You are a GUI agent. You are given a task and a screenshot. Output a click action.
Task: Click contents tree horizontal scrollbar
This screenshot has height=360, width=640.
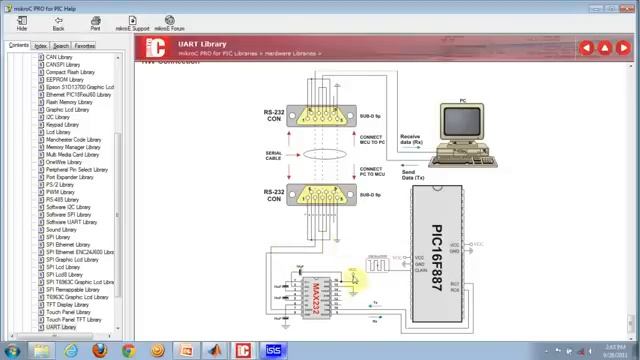click(55, 336)
